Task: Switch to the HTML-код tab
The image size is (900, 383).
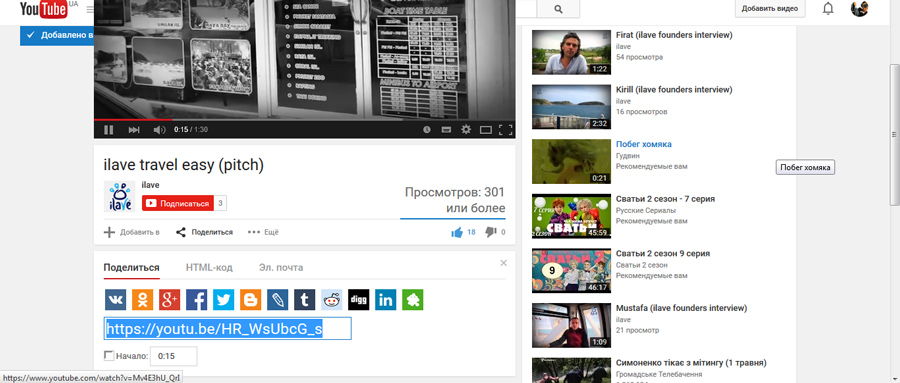Action: (209, 268)
